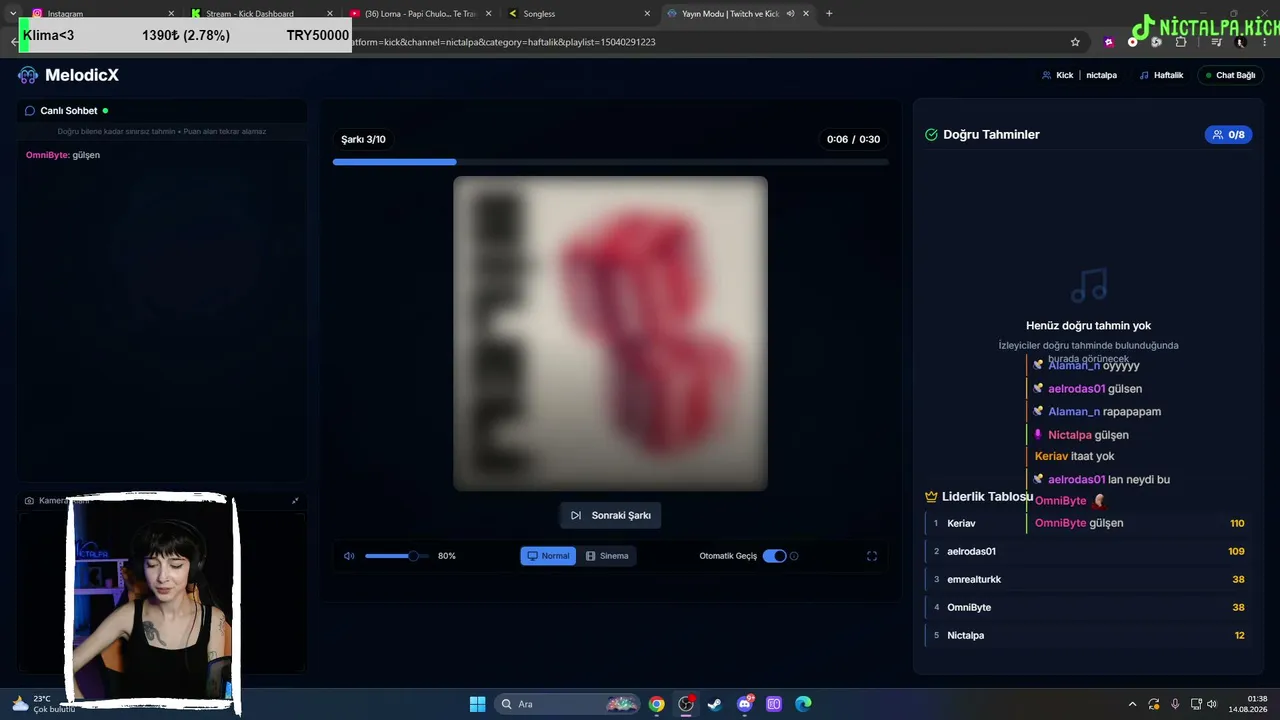The height and width of the screenshot is (720, 1280).
Task: Click the Canlı Sohbet heading
Action: point(69,111)
